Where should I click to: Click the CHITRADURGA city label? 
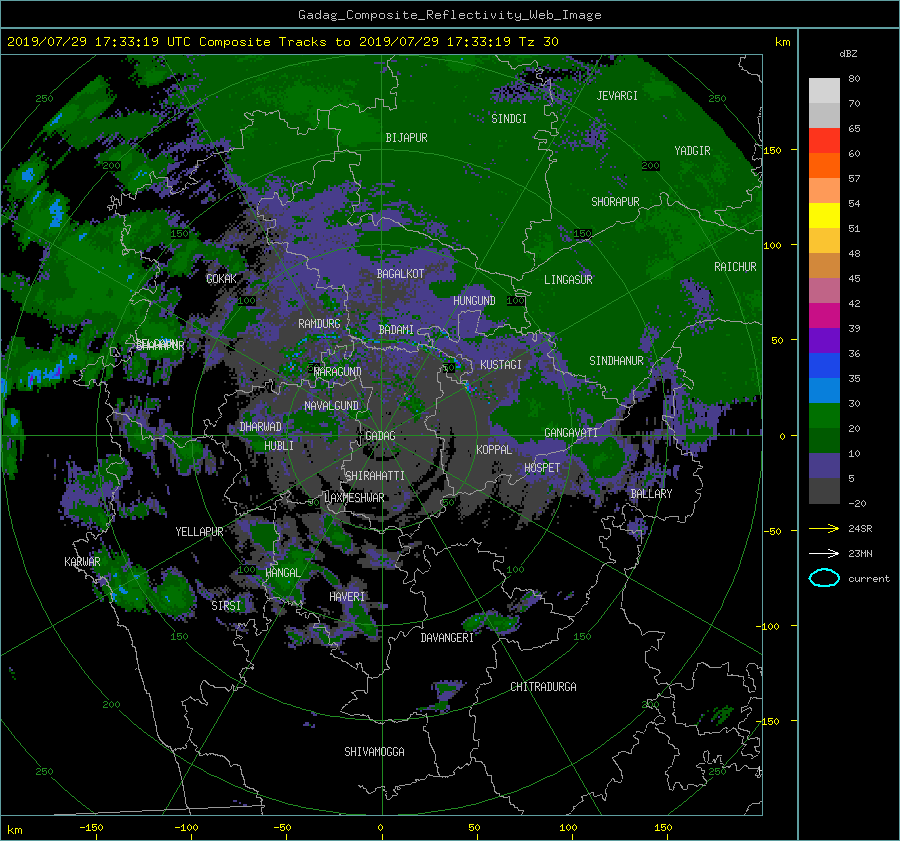[544, 687]
